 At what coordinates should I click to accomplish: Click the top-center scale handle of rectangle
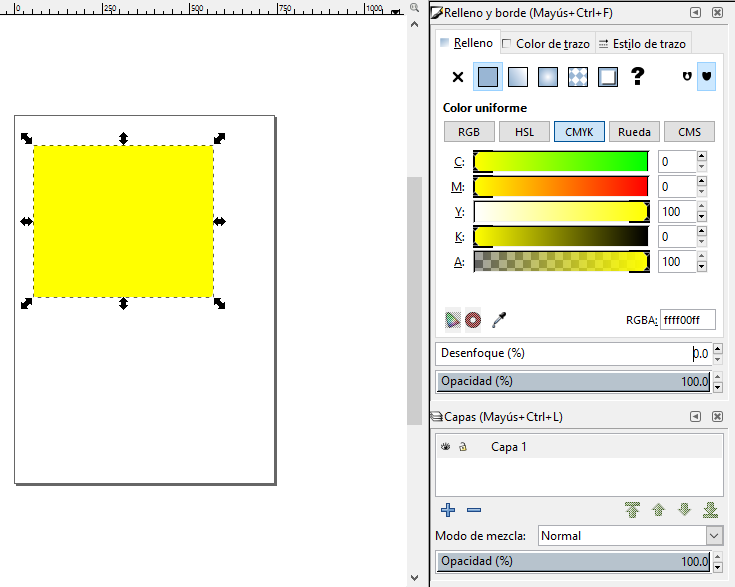(123, 138)
